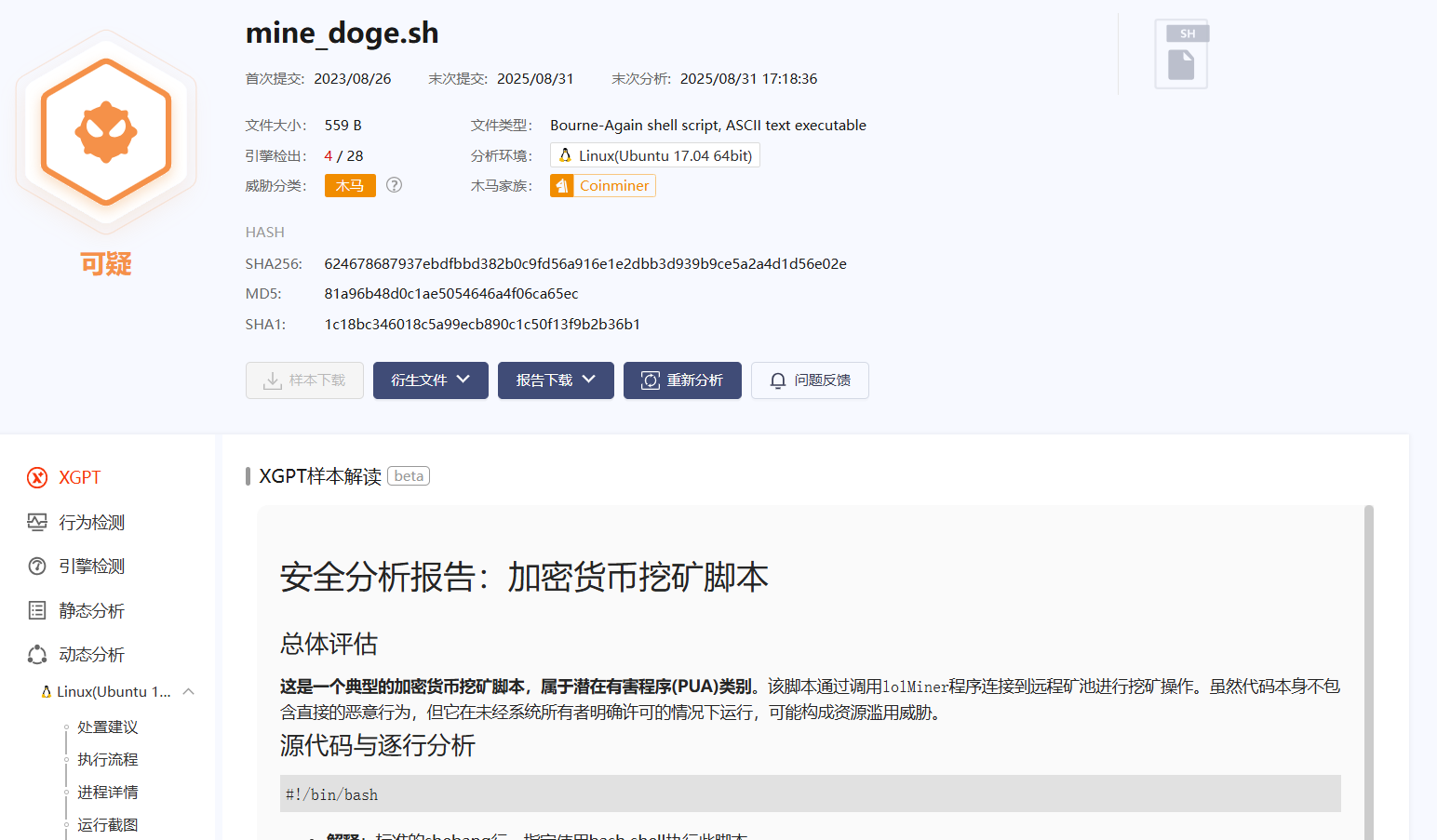Go to 执行流程 section
Image resolution: width=1437 pixels, height=840 pixels.
108,760
